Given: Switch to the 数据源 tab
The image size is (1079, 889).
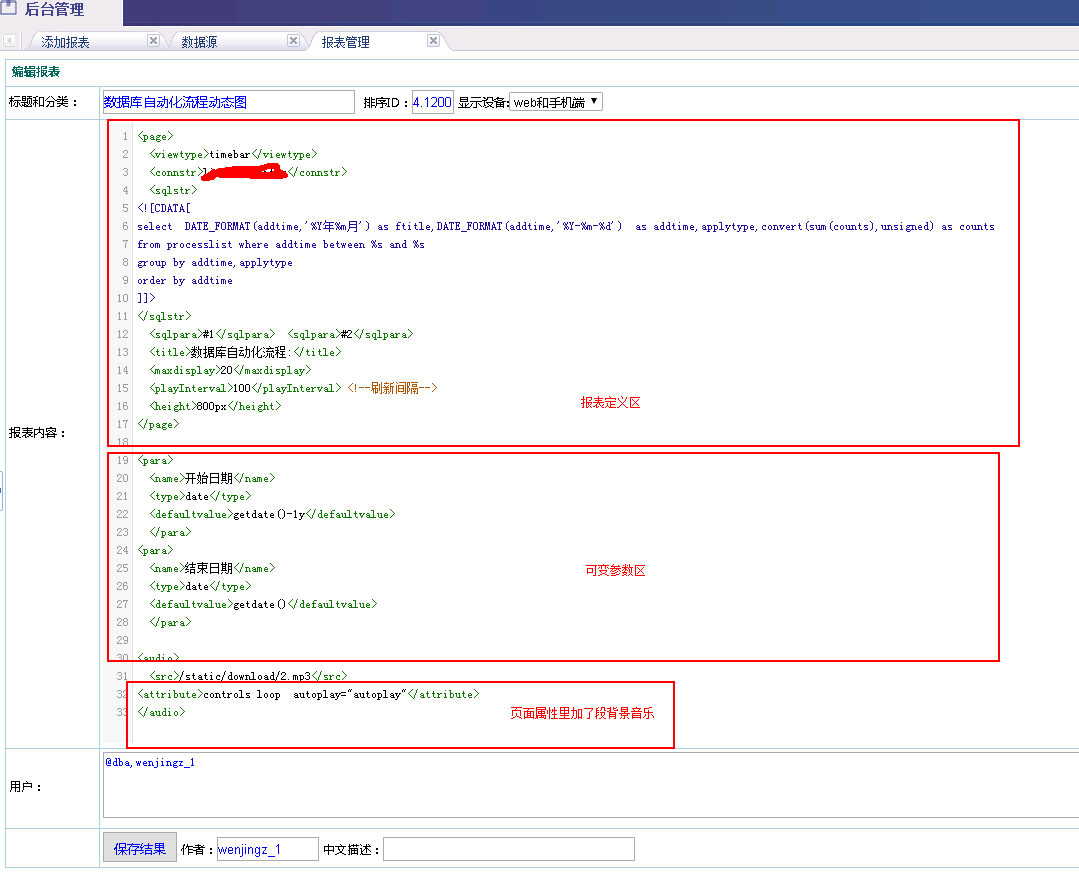Looking at the screenshot, I should (199, 42).
